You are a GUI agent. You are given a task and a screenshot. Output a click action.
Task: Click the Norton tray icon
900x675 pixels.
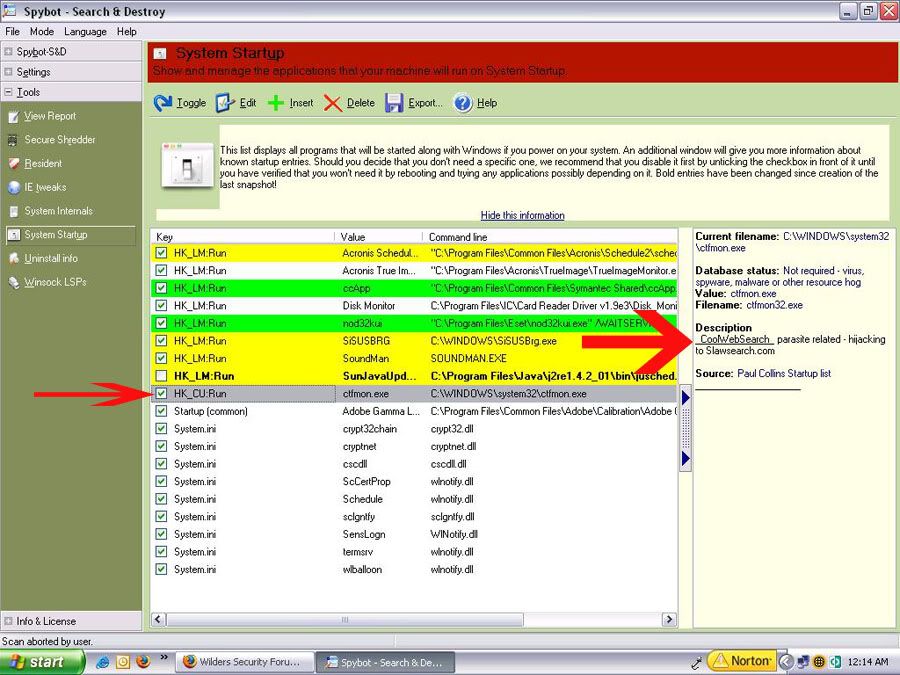click(x=742, y=661)
